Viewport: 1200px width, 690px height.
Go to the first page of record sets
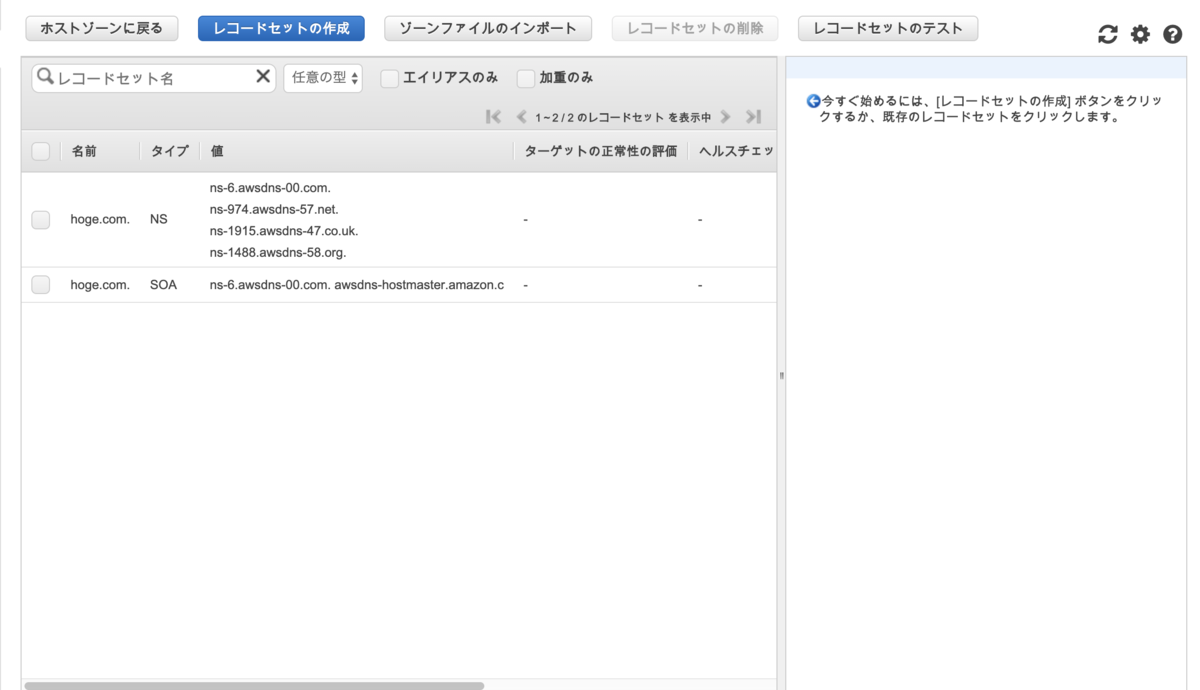pyautogui.click(x=492, y=117)
